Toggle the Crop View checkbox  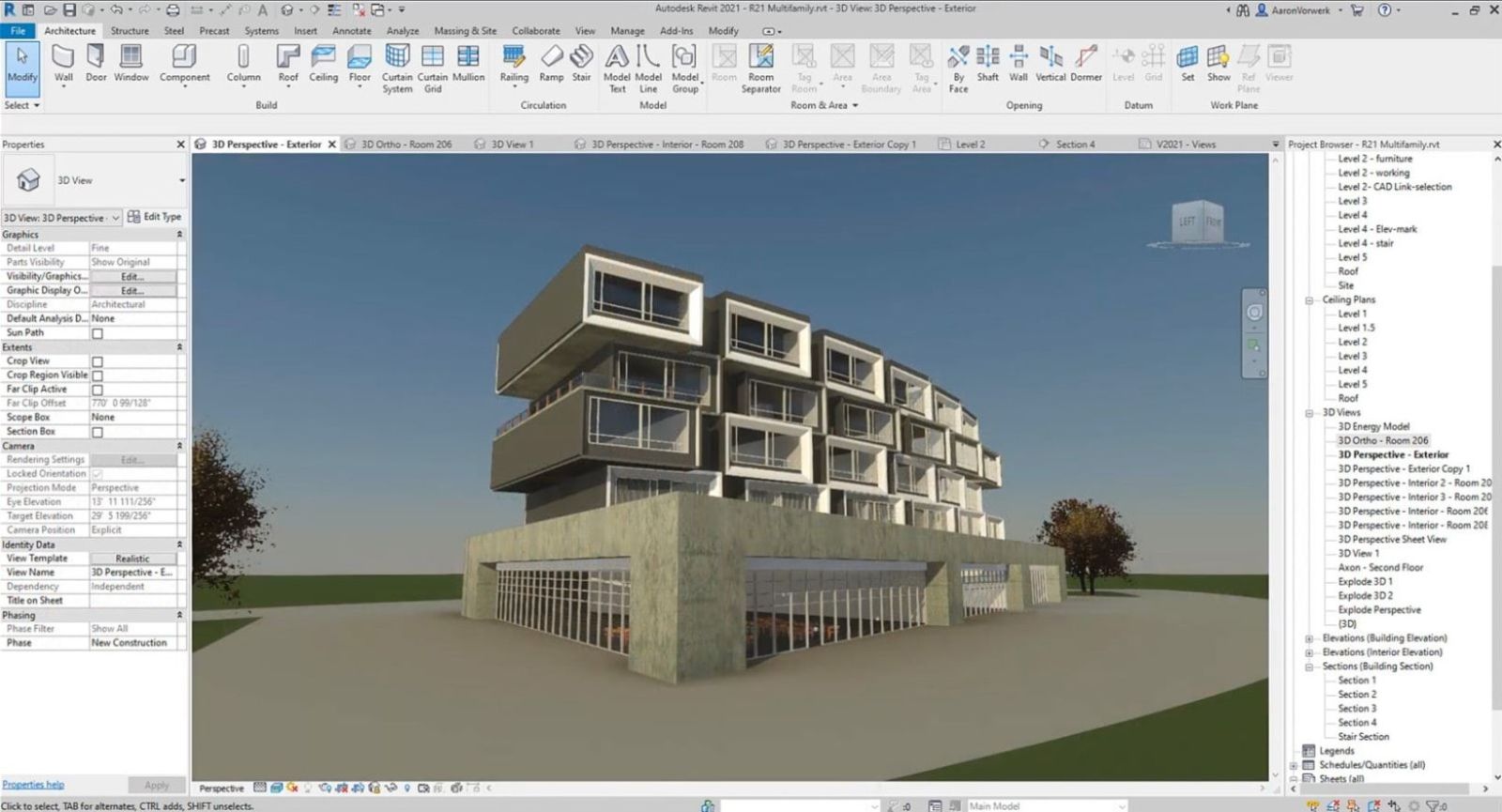pos(98,361)
